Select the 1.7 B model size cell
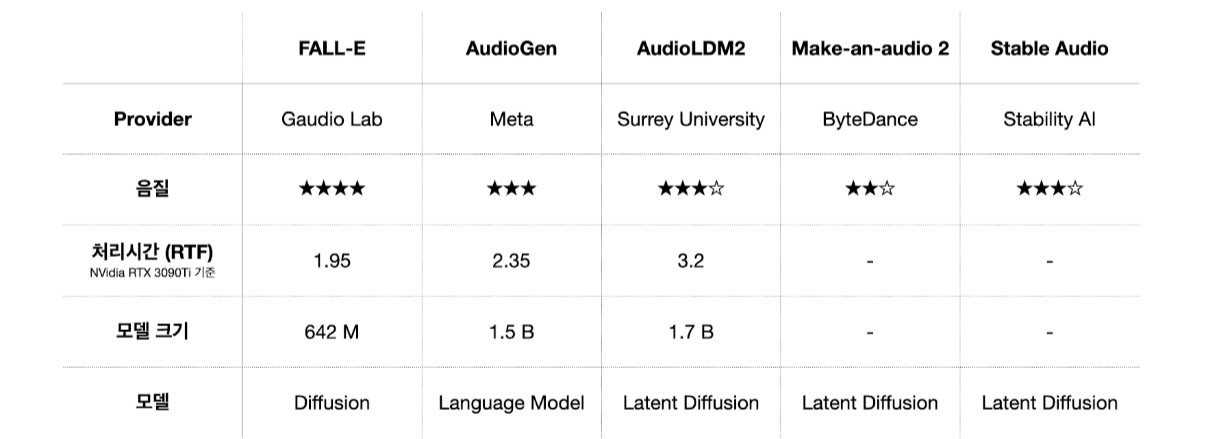 tap(690, 332)
